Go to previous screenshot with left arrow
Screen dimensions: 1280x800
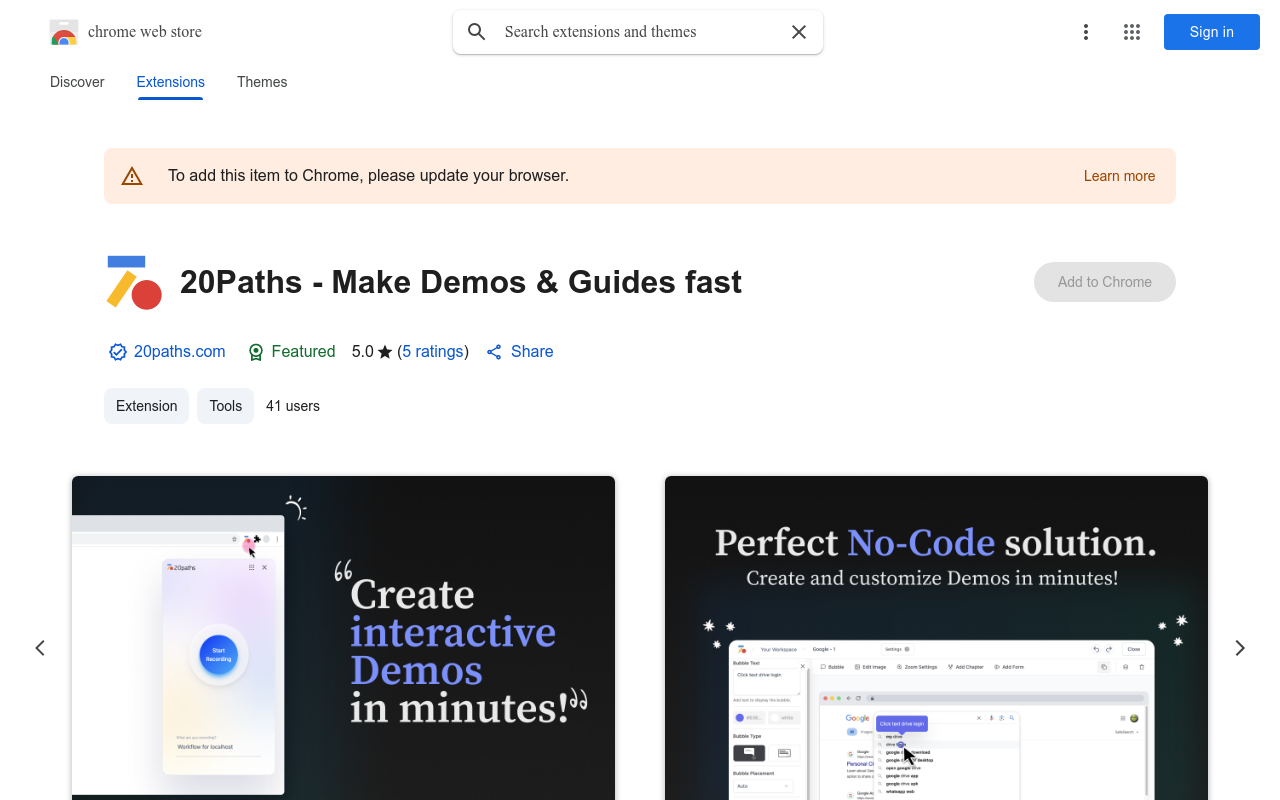coord(40,648)
